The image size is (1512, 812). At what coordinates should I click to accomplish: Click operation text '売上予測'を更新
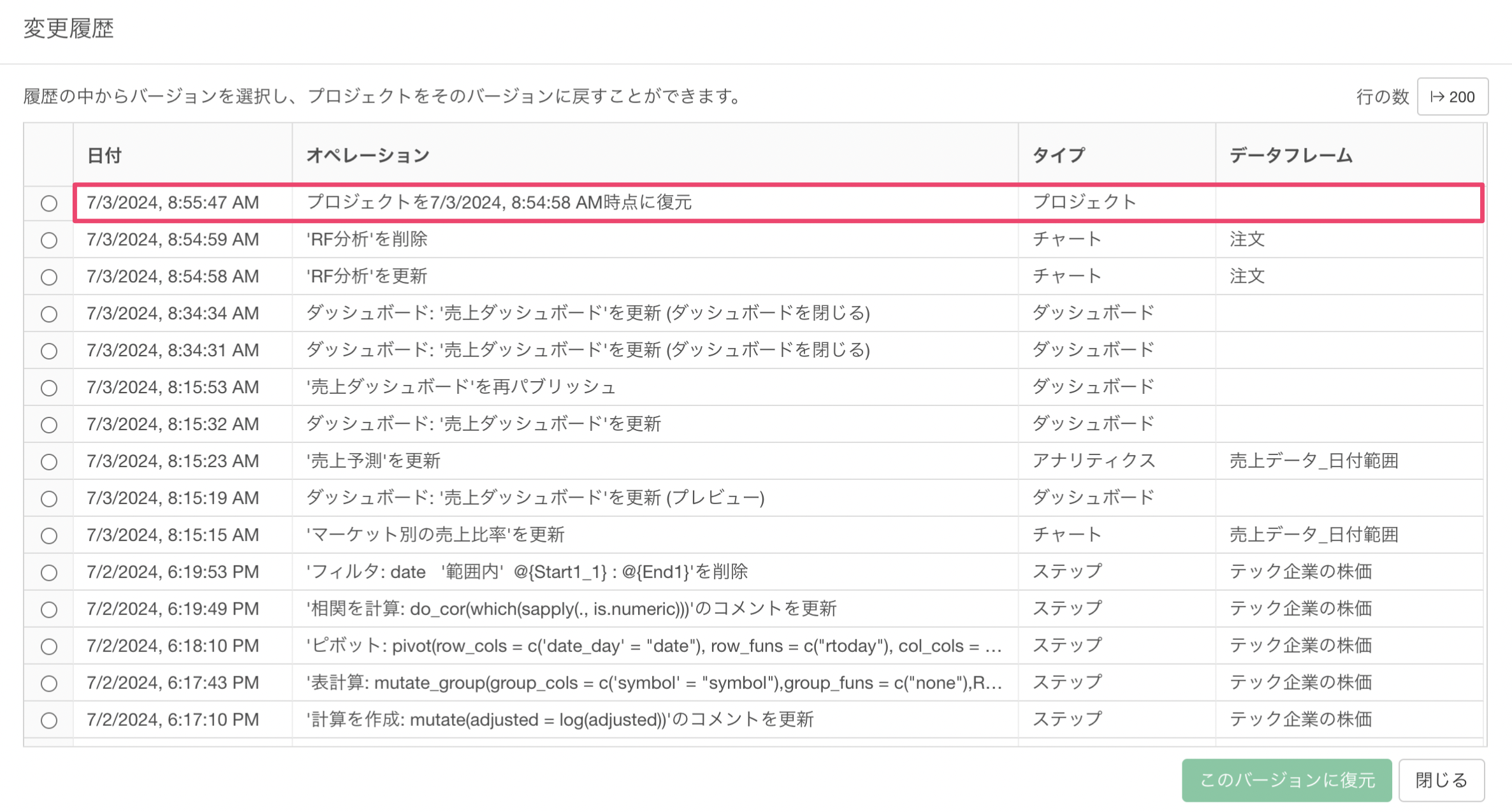click(374, 461)
